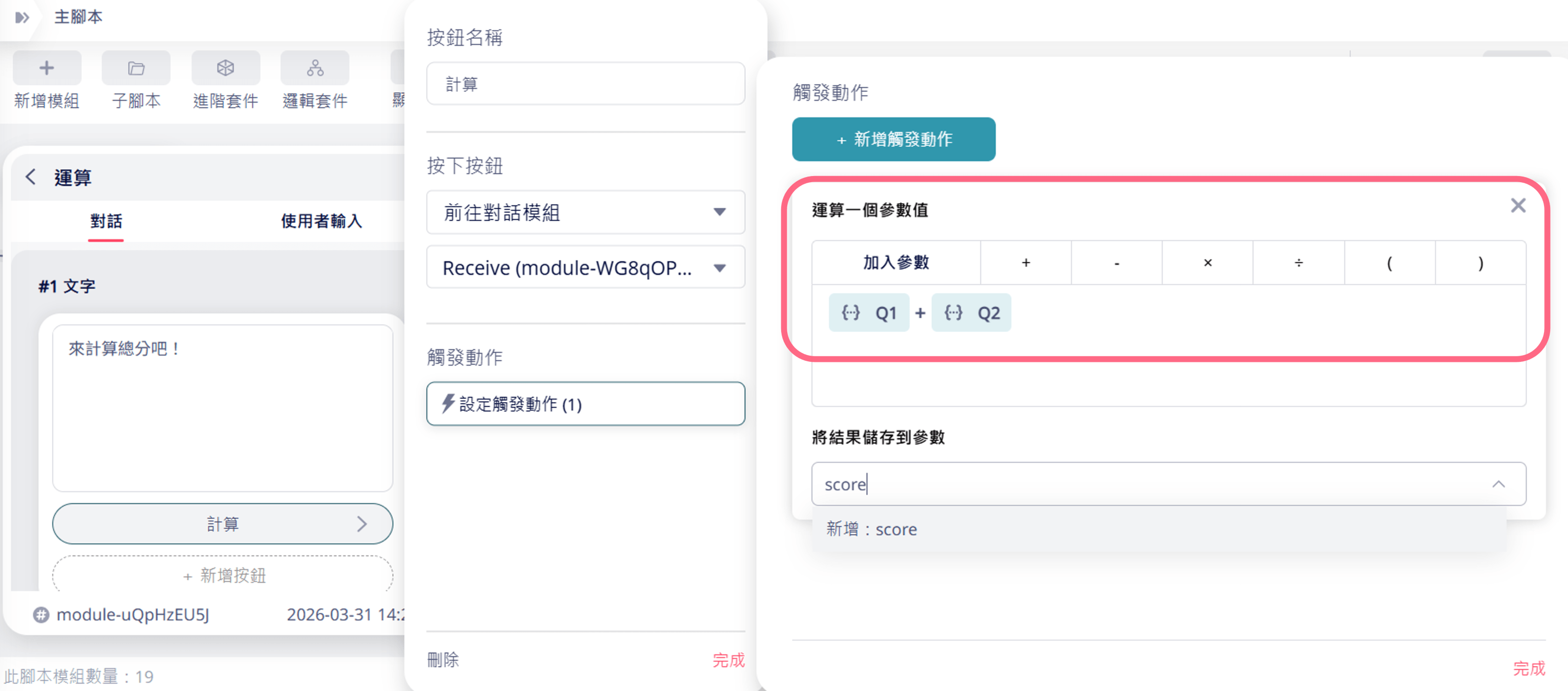The image size is (1568, 691).
Task: Click the 按鈕名稱 input field
Action: click(x=586, y=84)
